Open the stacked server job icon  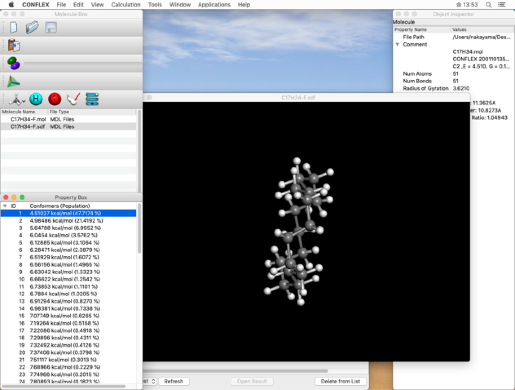point(92,99)
